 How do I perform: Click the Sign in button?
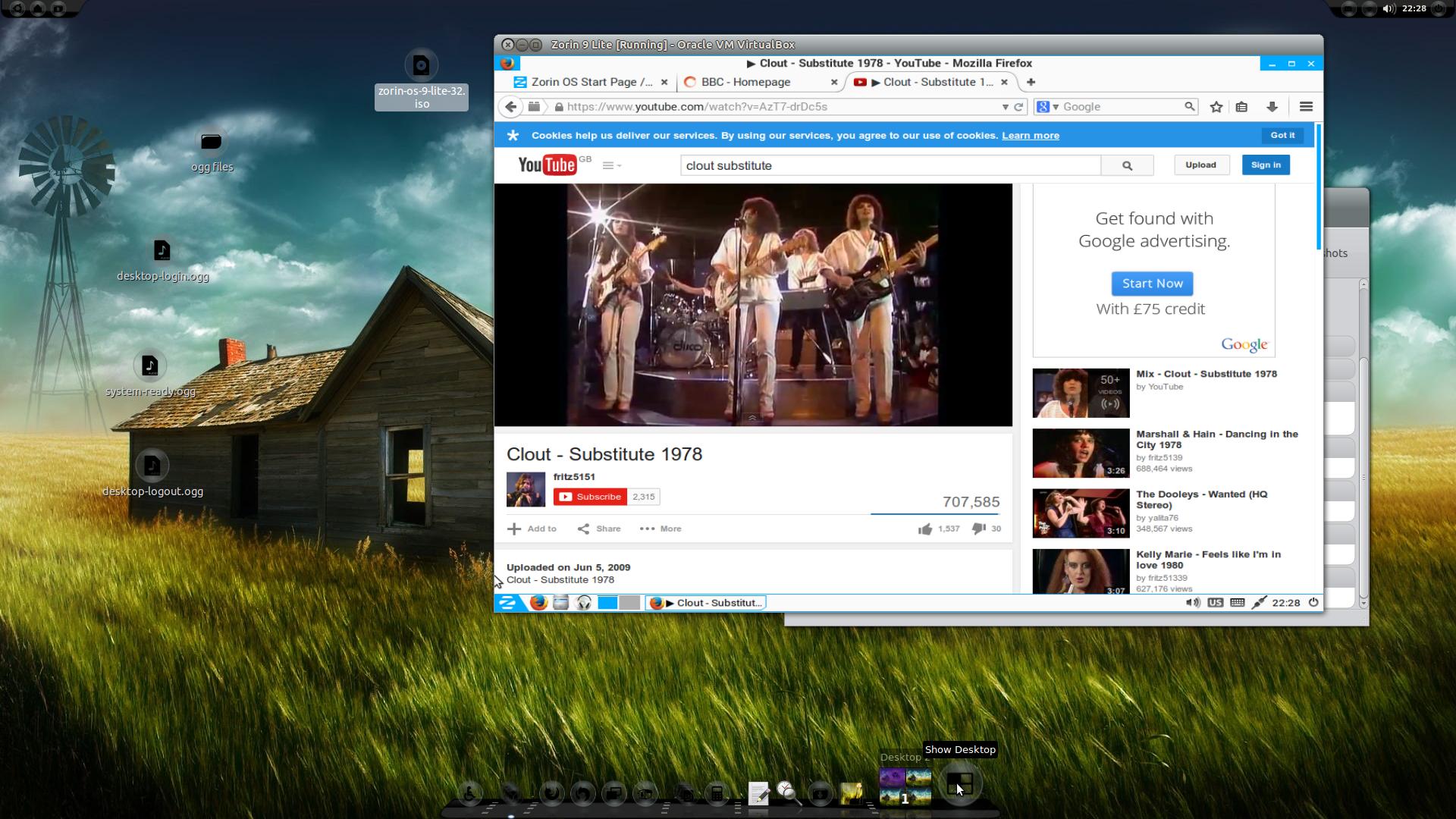pyautogui.click(x=1266, y=165)
